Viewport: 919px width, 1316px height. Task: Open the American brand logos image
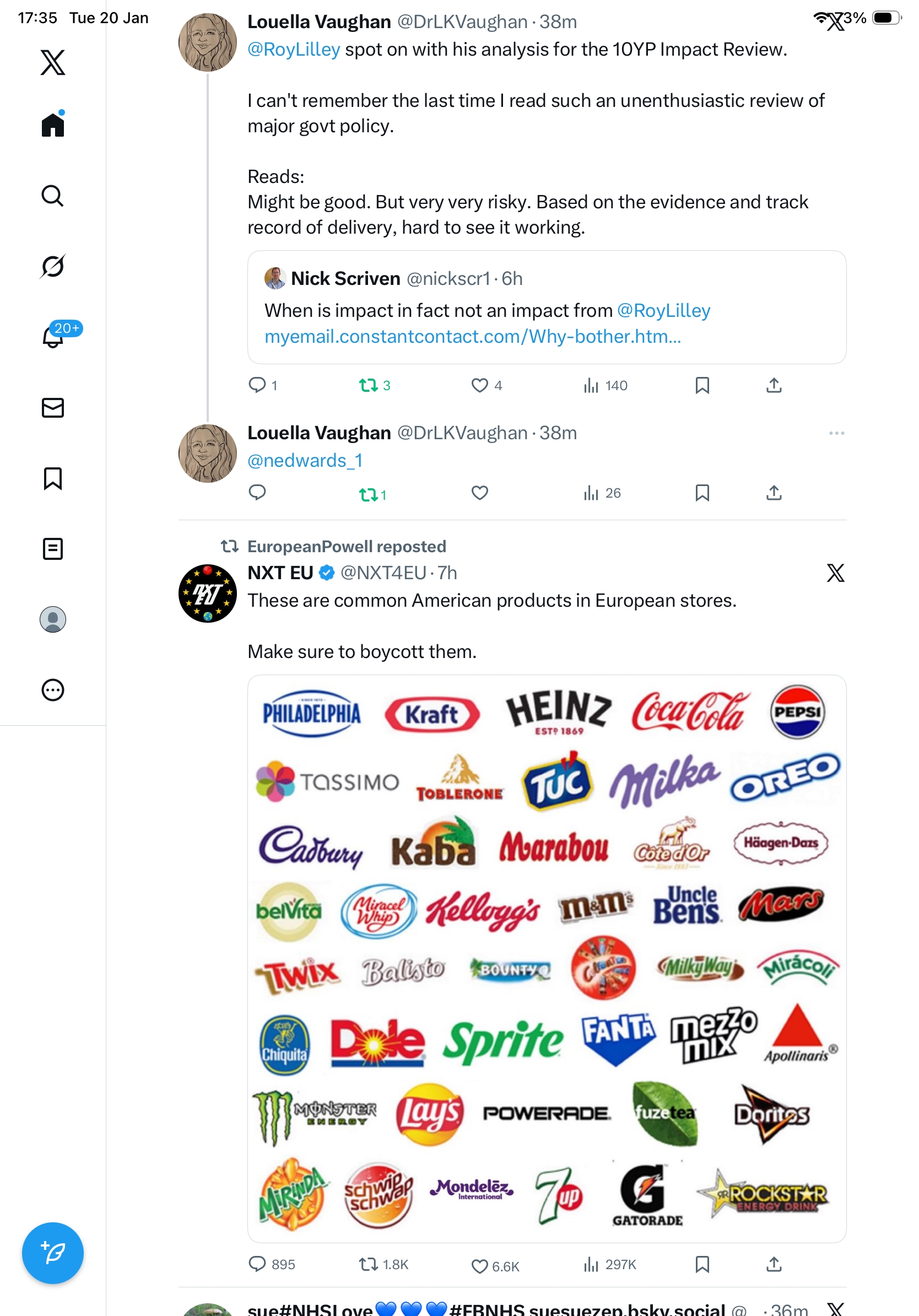tap(547, 958)
